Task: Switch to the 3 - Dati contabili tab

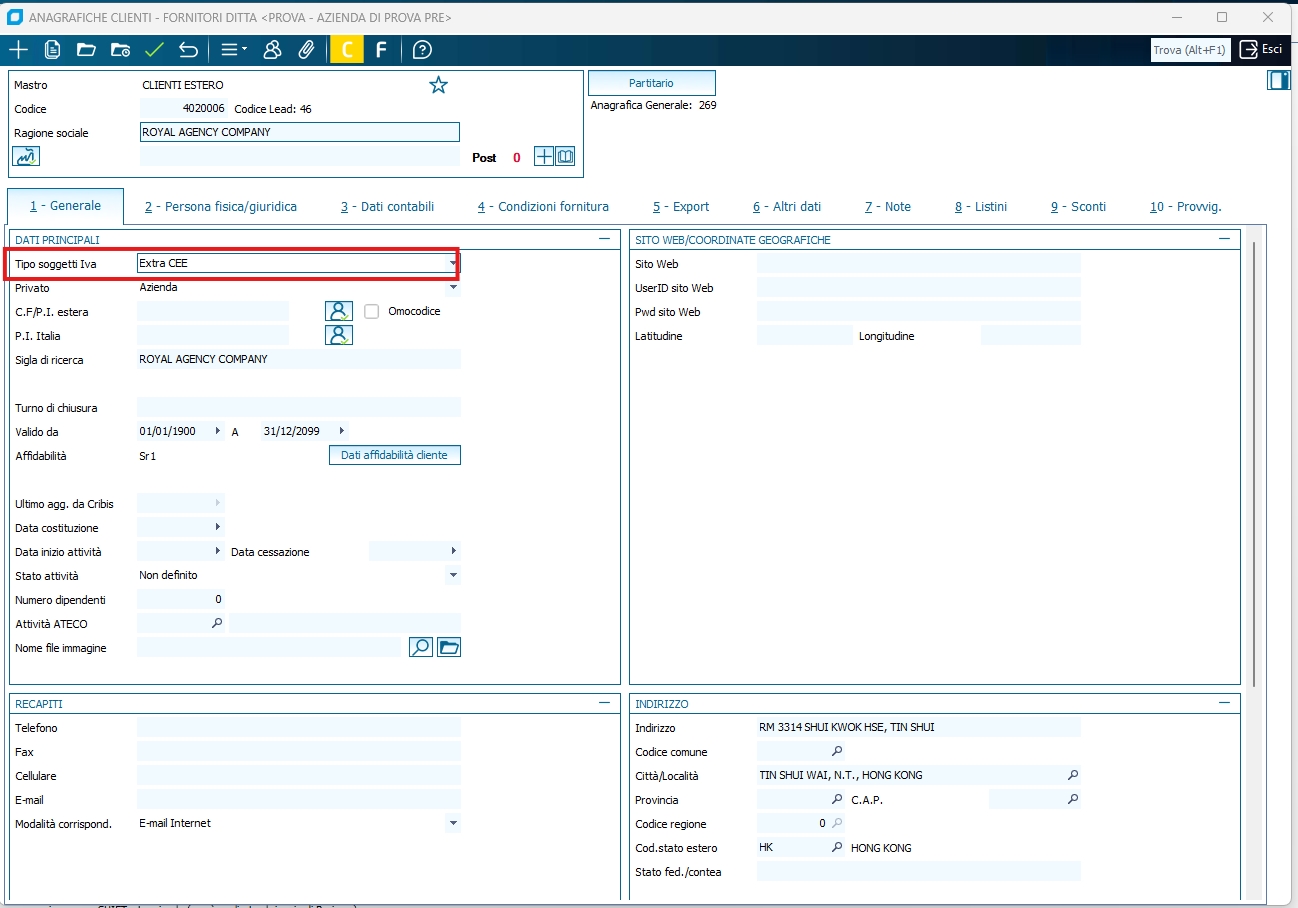Action: click(x=387, y=207)
